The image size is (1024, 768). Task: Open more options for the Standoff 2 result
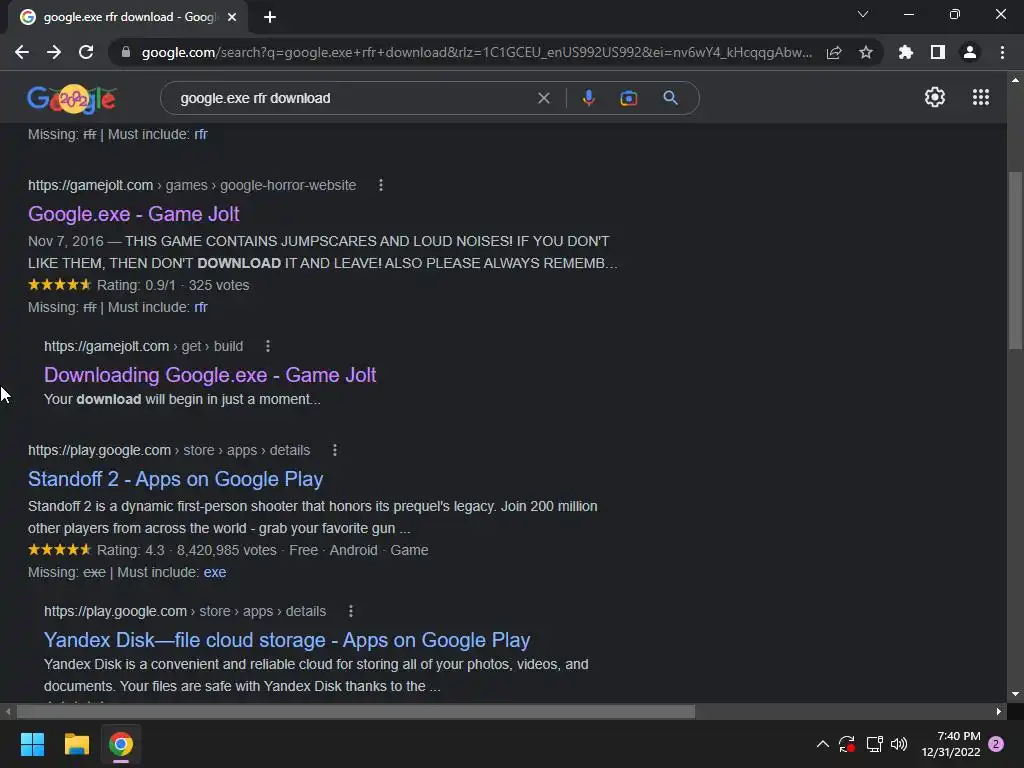[x=335, y=450]
